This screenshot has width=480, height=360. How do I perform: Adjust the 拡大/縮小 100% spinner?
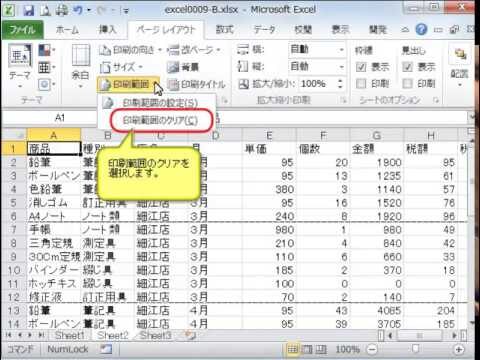(340, 84)
